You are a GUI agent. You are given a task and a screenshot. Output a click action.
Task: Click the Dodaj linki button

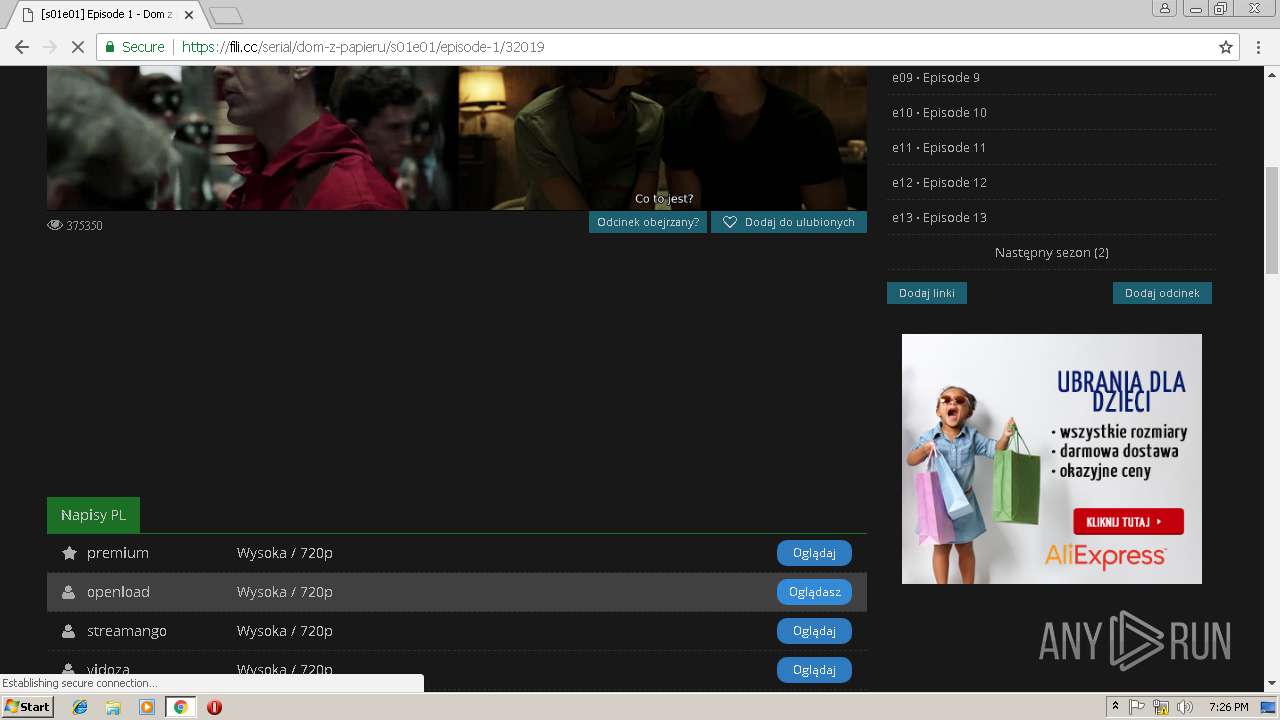(x=927, y=293)
